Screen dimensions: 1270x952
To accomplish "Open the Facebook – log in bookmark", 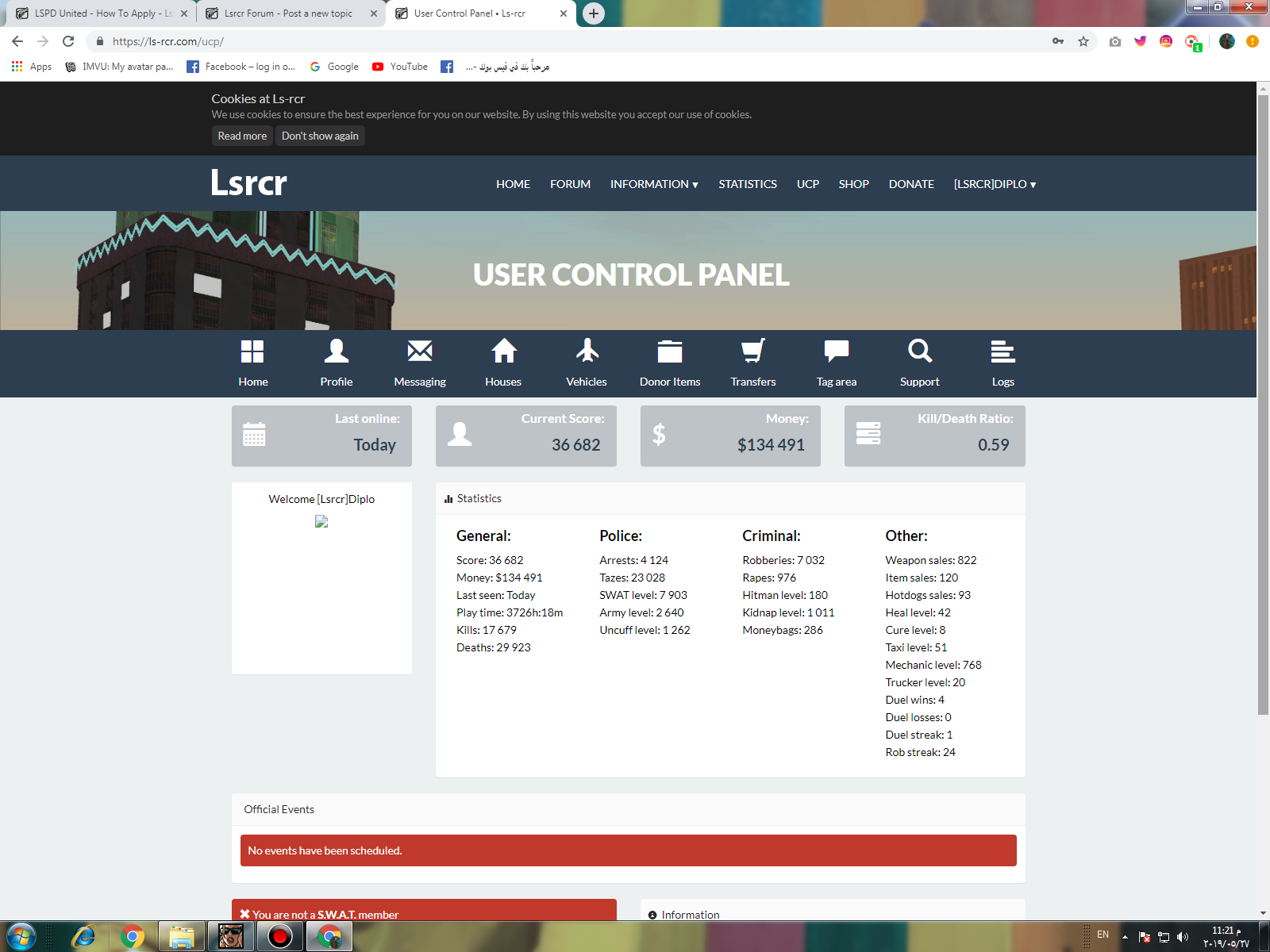I will pyautogui.click(x=241, y=67).
